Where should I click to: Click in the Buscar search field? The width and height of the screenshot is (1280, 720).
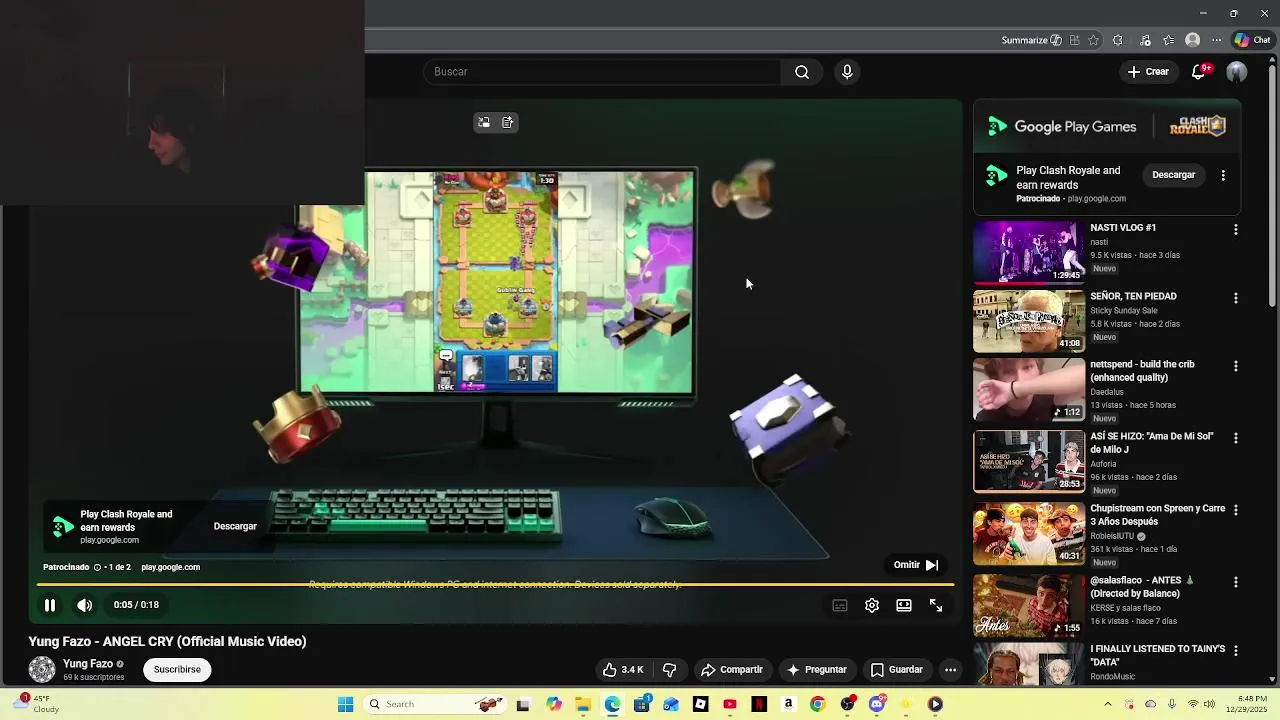(x=602, y=72)
